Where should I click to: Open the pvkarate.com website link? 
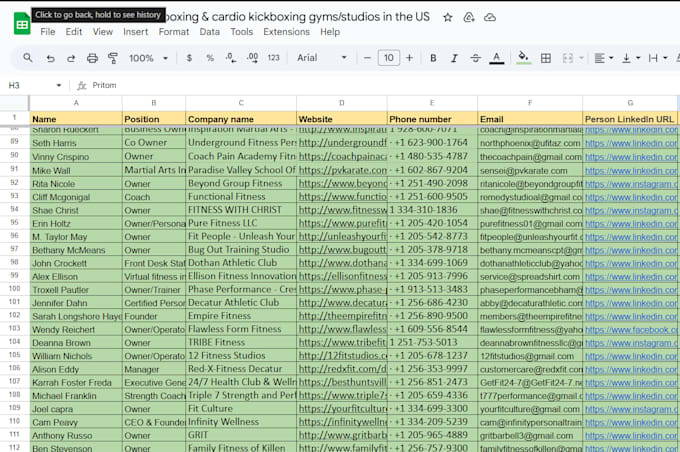coord(343,170)
